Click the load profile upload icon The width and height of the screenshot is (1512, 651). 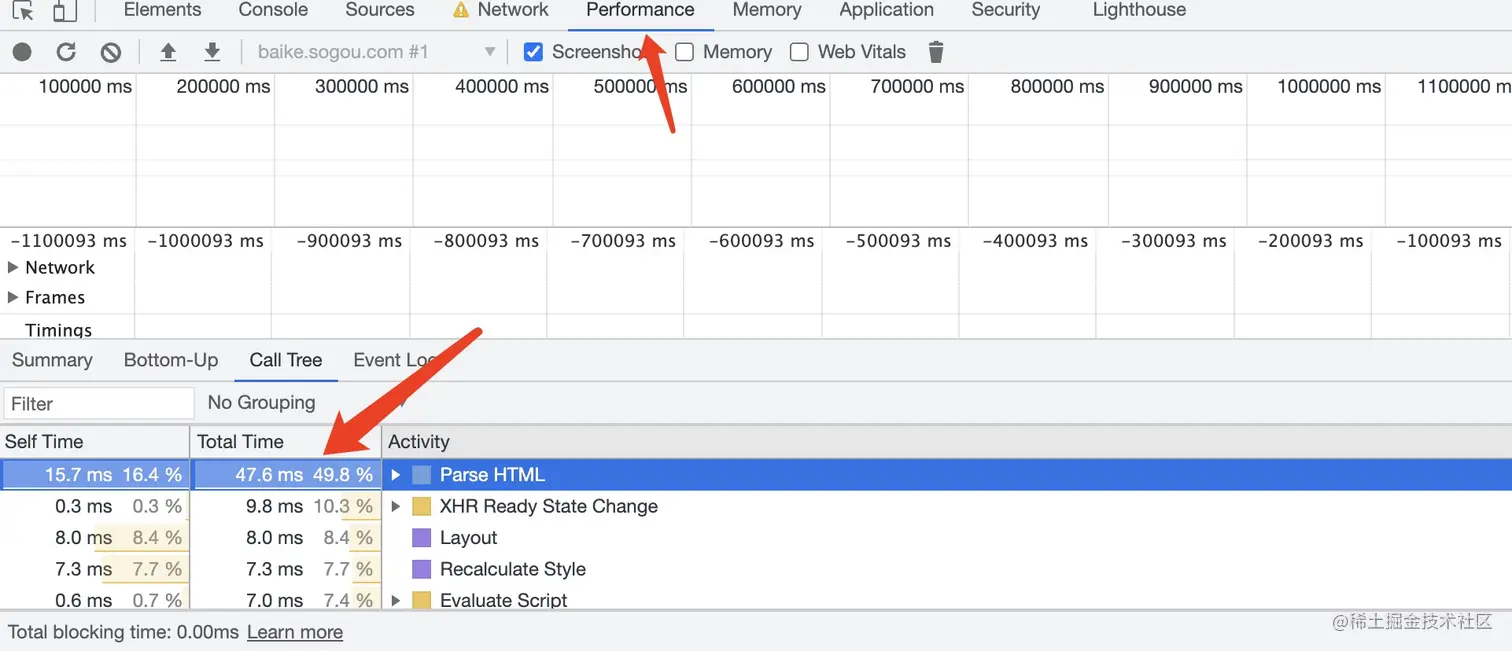click(168, 52)
